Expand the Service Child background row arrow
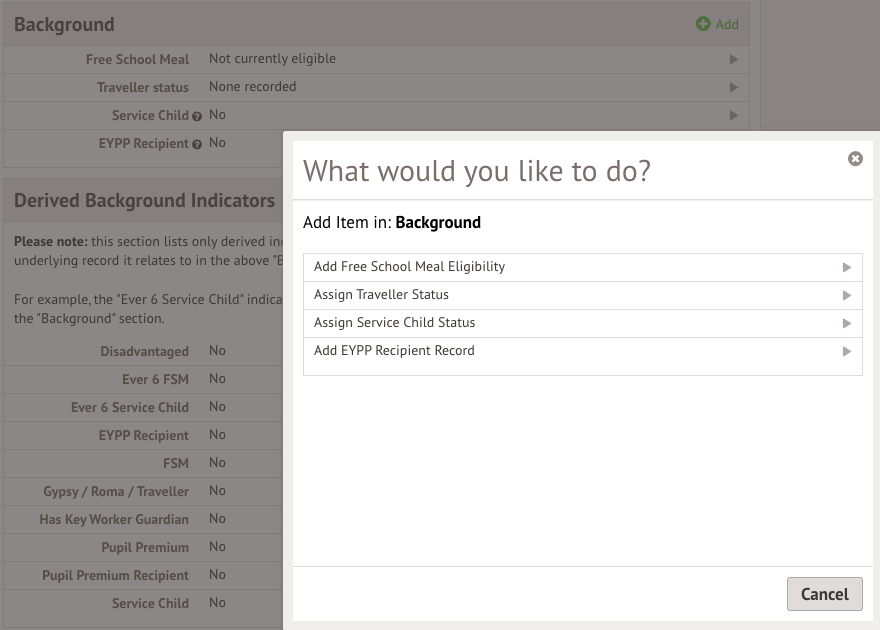The height and width of the screenshot is (630, 880). click(x=734, y=115)
